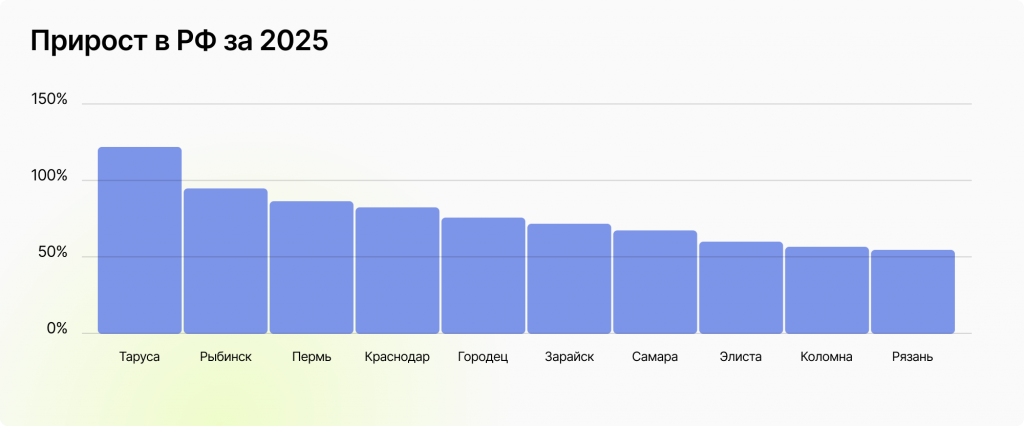Click the 150% axis label

[x=49, y=101]
